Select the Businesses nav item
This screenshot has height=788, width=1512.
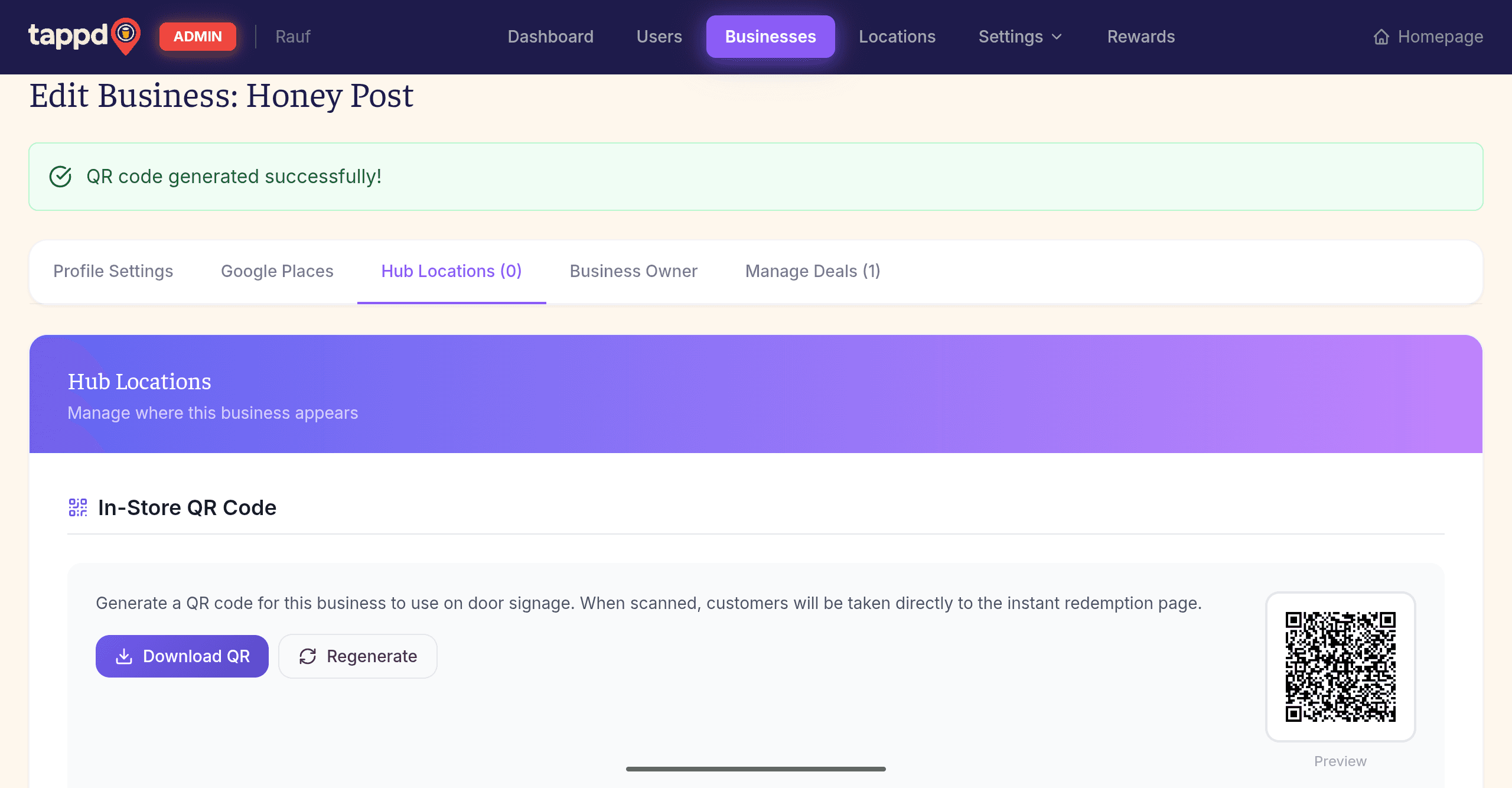[x=770, y=37]
